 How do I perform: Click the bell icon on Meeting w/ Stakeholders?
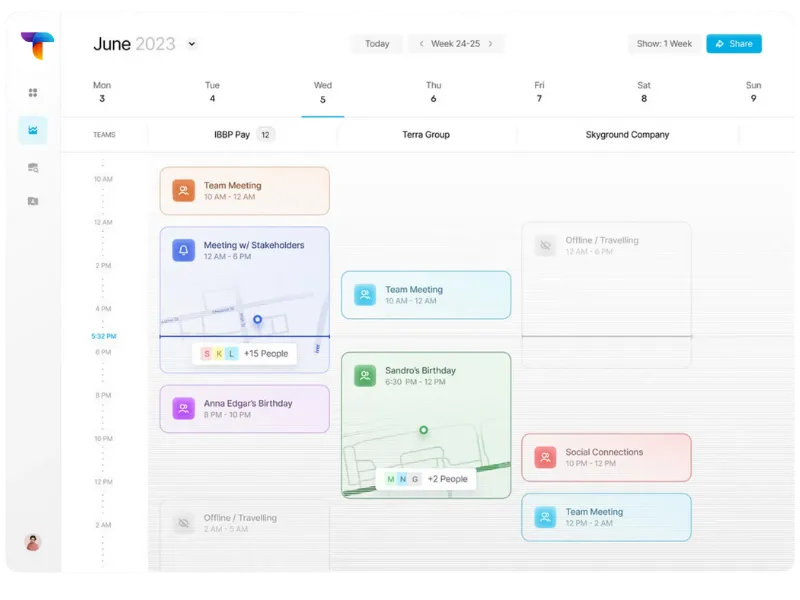click(183, 250)
